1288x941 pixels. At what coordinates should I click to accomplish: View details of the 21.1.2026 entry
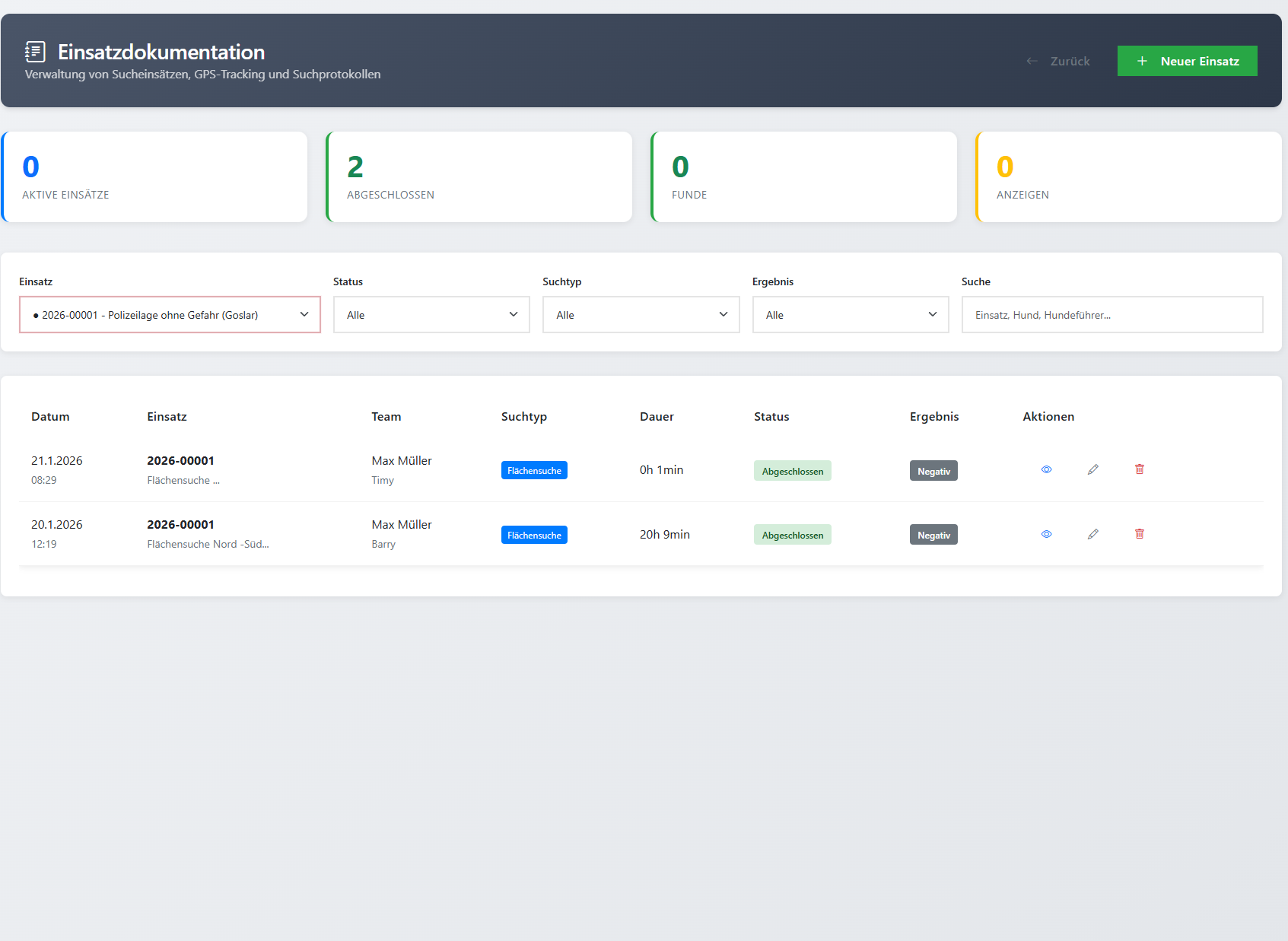pos(1046,469)
